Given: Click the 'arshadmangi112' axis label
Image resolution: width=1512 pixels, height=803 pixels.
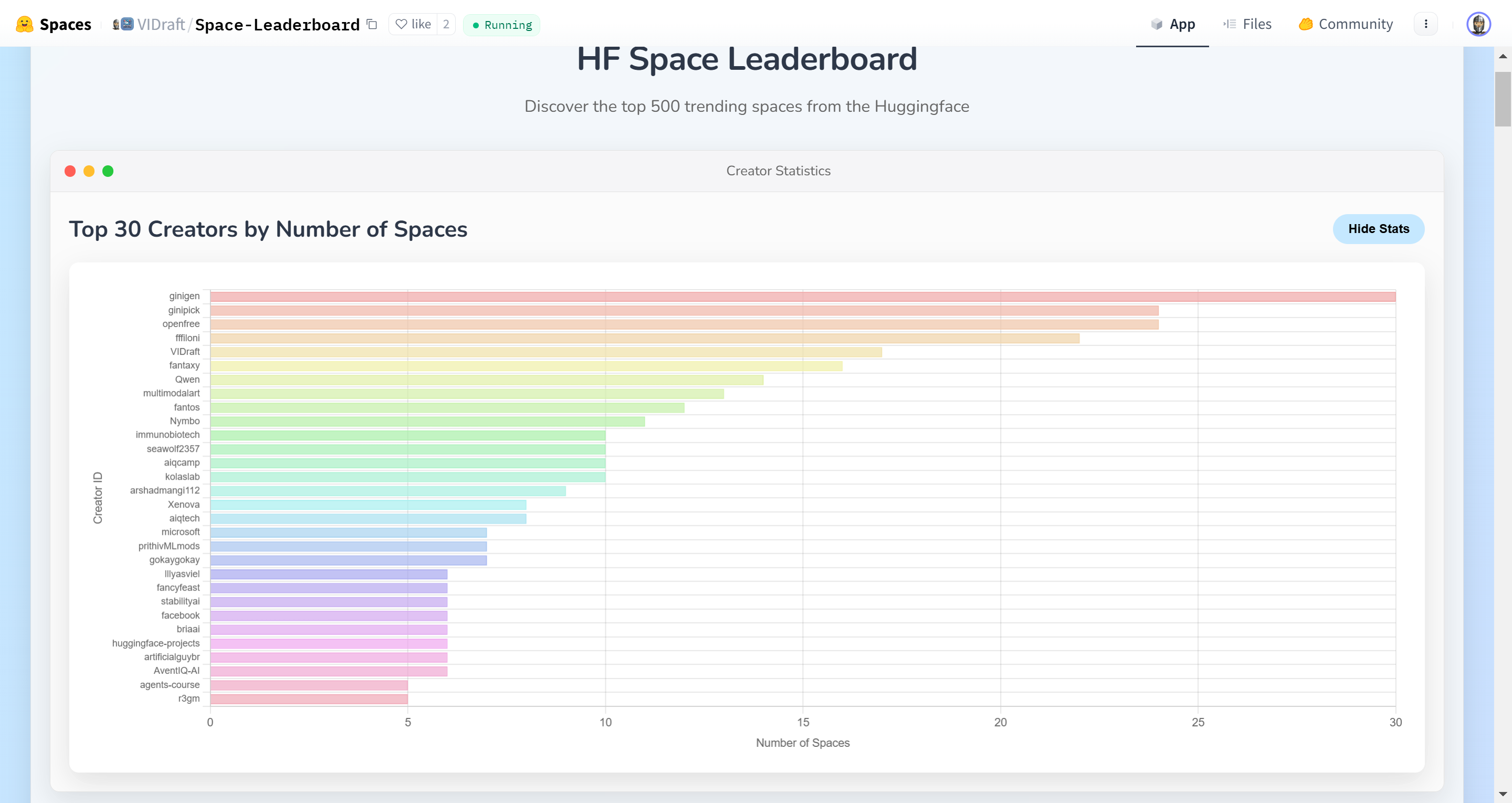Looking at the screenshot, I should (x=165, y=490).
